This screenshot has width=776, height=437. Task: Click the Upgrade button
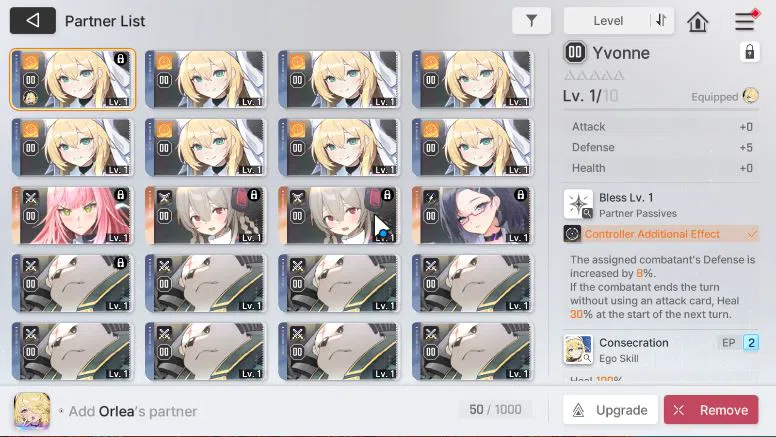[x=610, y=410]
